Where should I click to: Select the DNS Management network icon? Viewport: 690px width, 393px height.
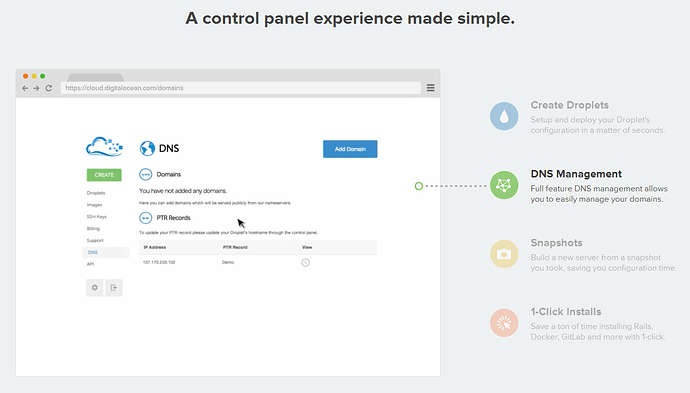(504, 185)
